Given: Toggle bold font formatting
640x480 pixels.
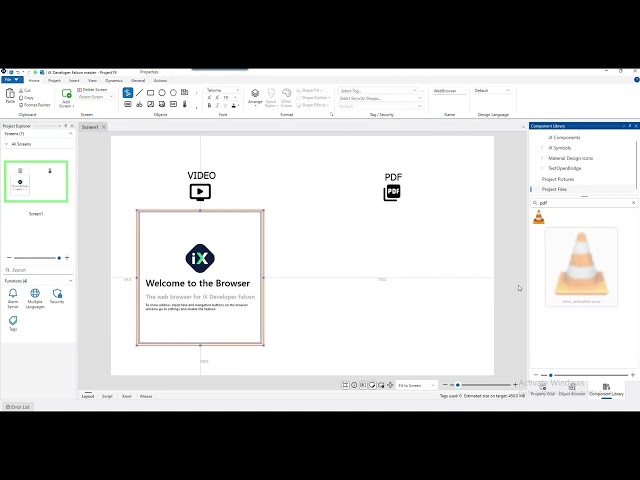Looking at the screenshot, I should [209, 106].
